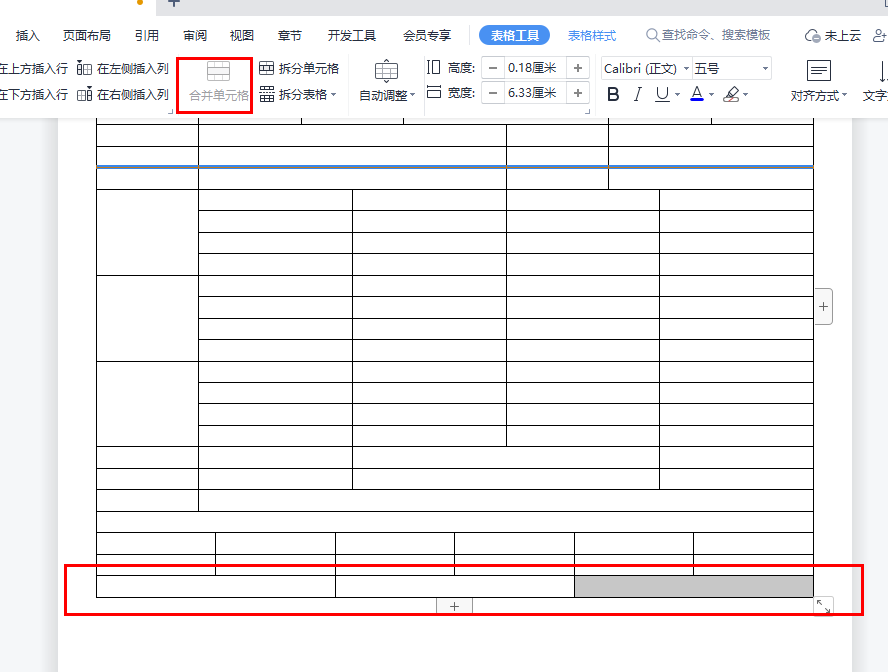Expand underline style options arrow
888x672 pixels.
[x=677, y=95]
